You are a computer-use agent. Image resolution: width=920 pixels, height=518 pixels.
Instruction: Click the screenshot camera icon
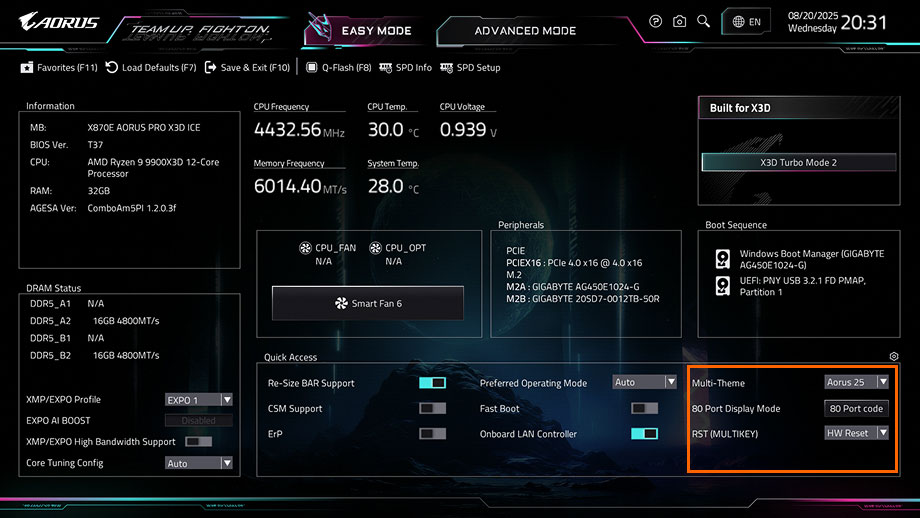click(680, 21)
